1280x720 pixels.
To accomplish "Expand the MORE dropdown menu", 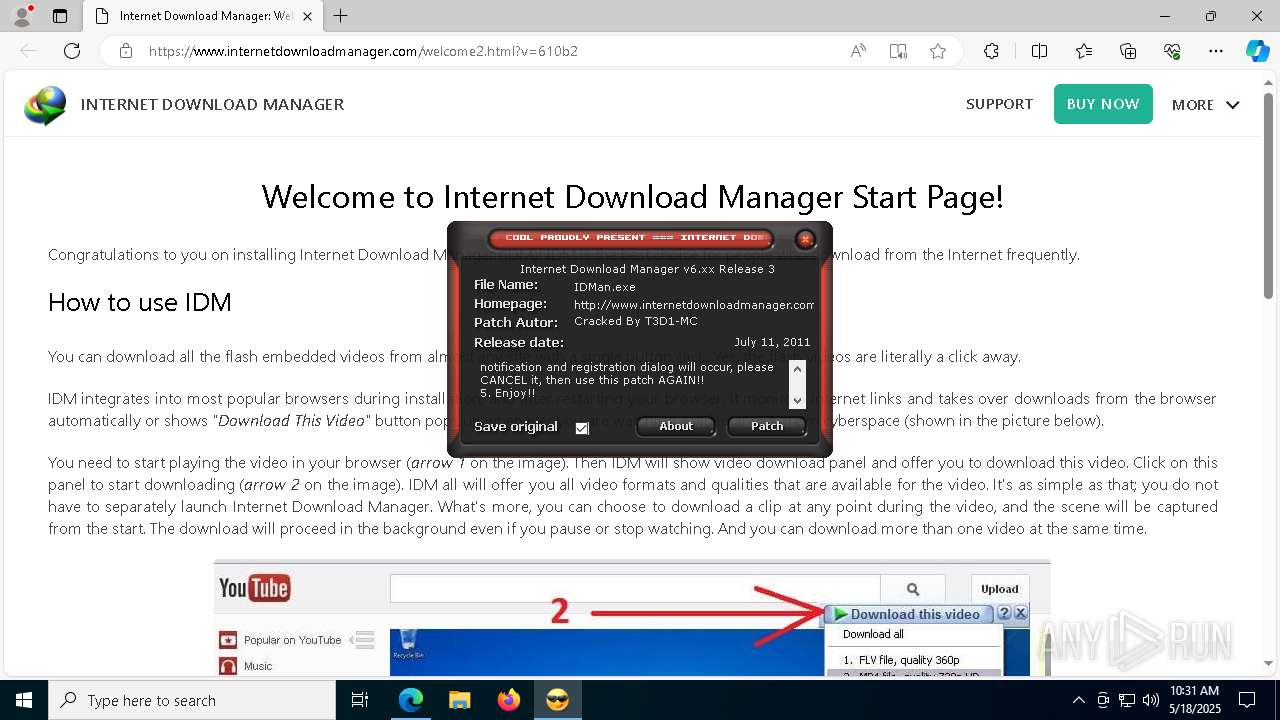I will (1206, 105).
